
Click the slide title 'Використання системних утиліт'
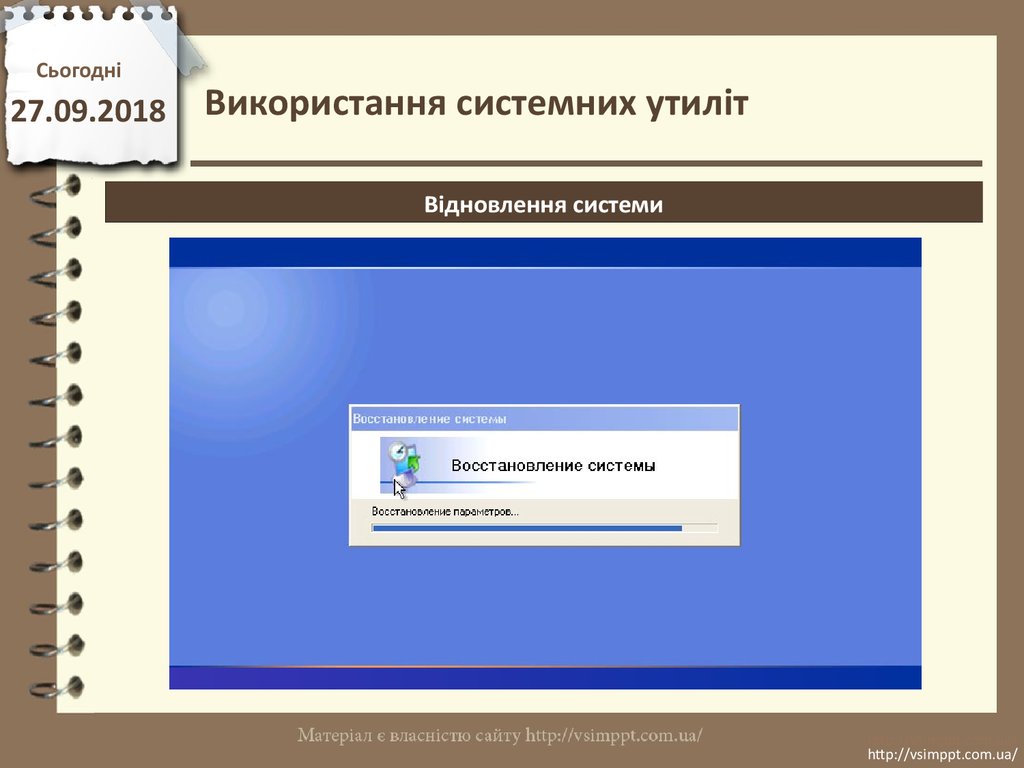point(477,103)
